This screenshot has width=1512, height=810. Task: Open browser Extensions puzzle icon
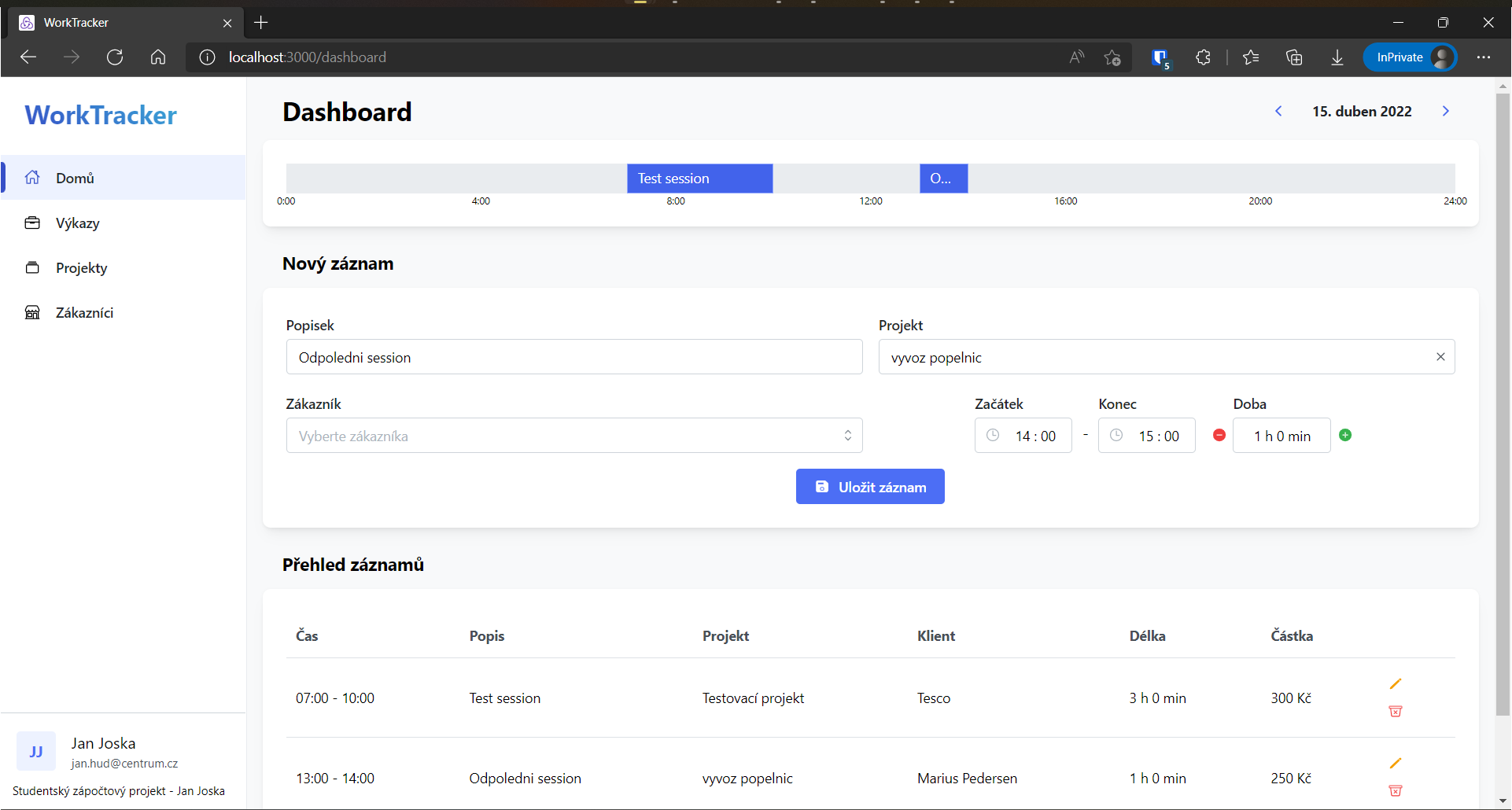point(1203,57)
